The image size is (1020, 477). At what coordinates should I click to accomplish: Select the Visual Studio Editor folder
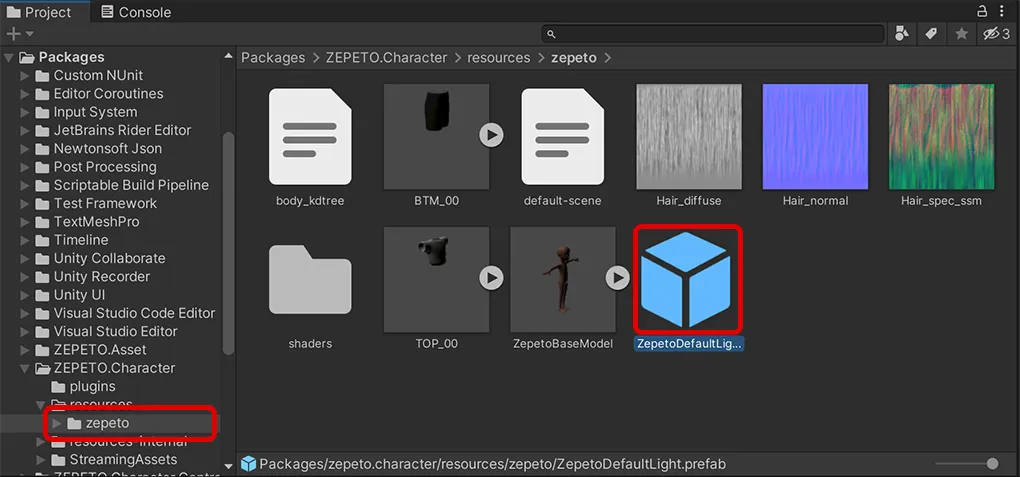point(106,331)
